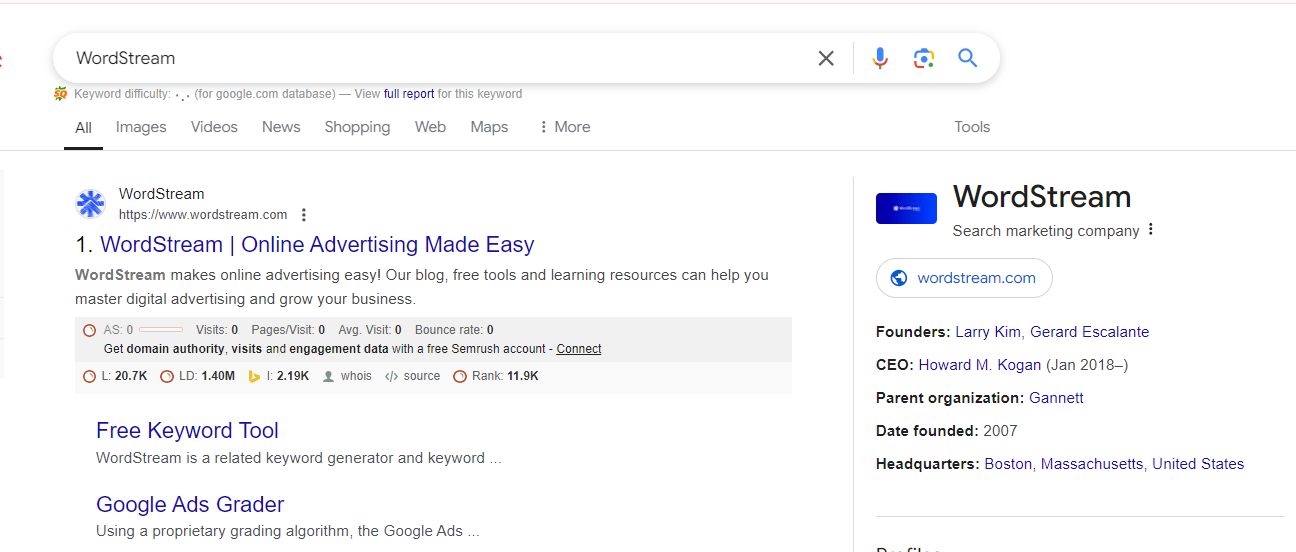Open Google Lens image search
Viewport: 1296px width, 552px height.
click(924, 59)
